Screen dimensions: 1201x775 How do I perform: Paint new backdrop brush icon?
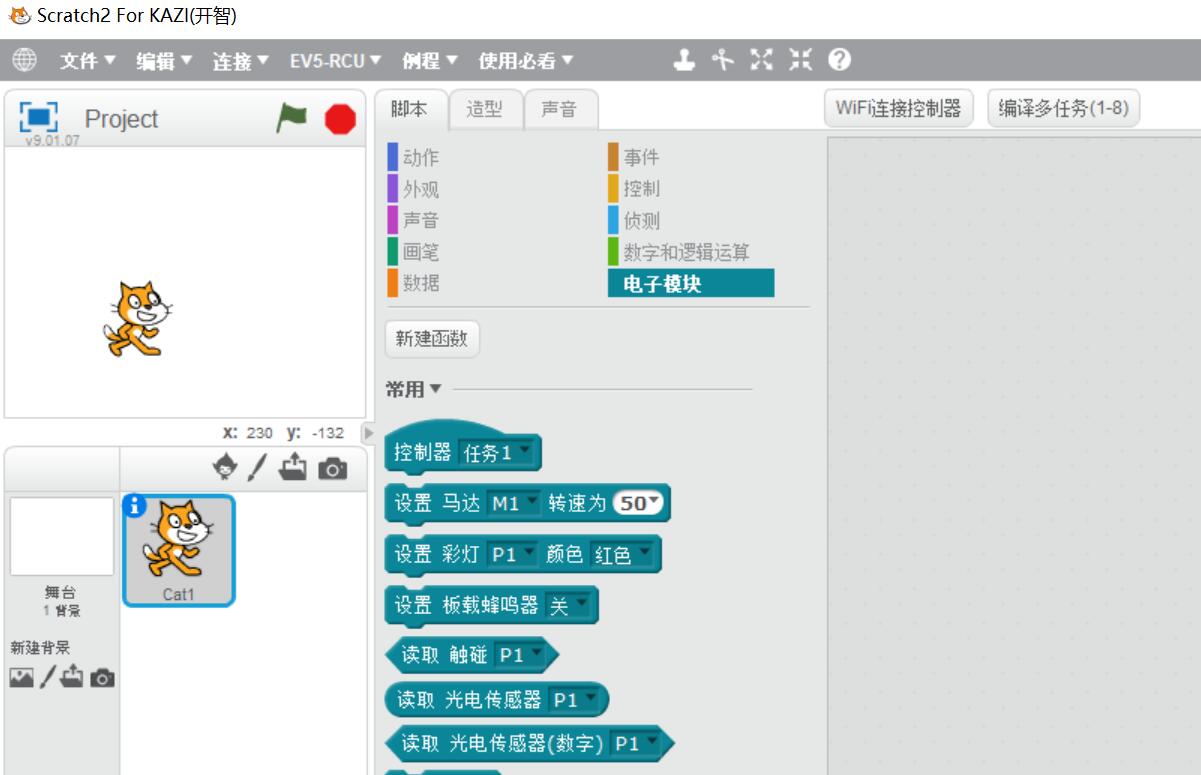pyautogui.click(x=48, y=678)
